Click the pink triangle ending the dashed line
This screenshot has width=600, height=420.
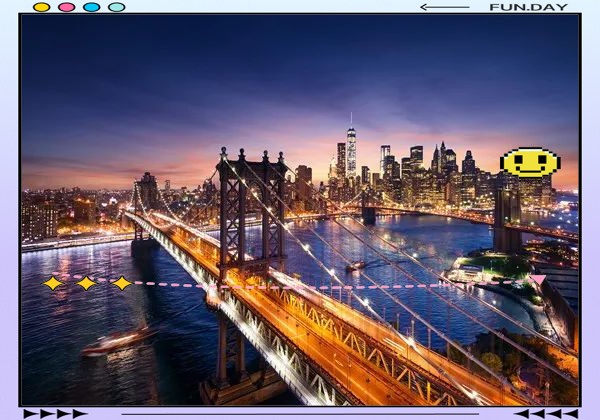click(x=538, y=280)
